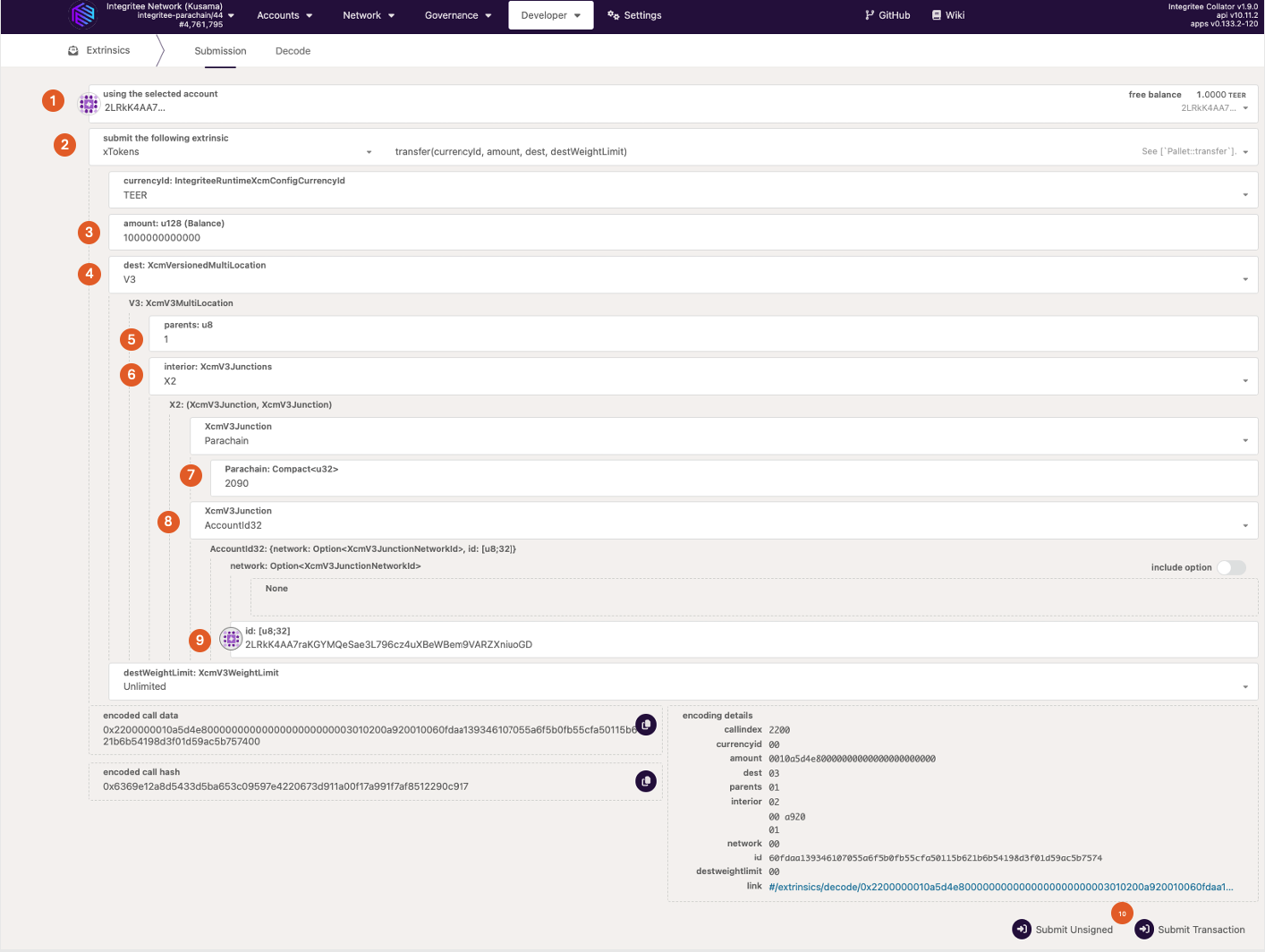Open the Governance menu
The width and height of the screenshot is (1265, 952).
coord(458,15)
